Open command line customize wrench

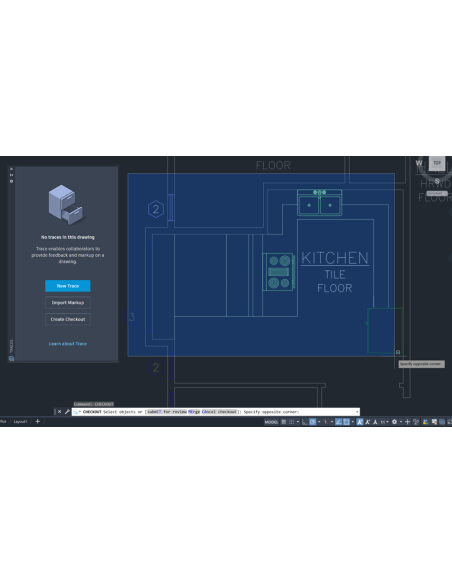67,412
